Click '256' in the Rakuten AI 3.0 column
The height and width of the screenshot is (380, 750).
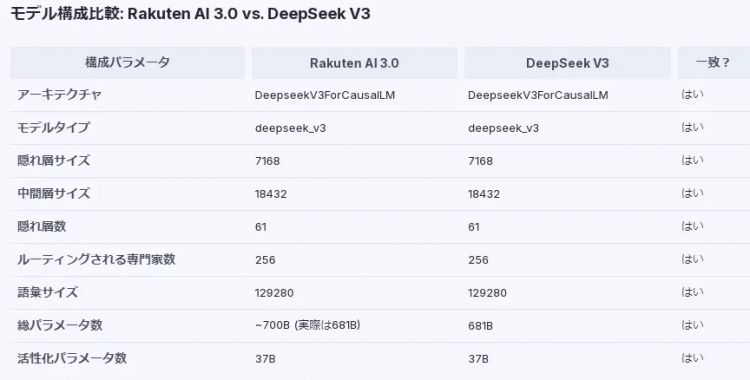click(265, 260)
